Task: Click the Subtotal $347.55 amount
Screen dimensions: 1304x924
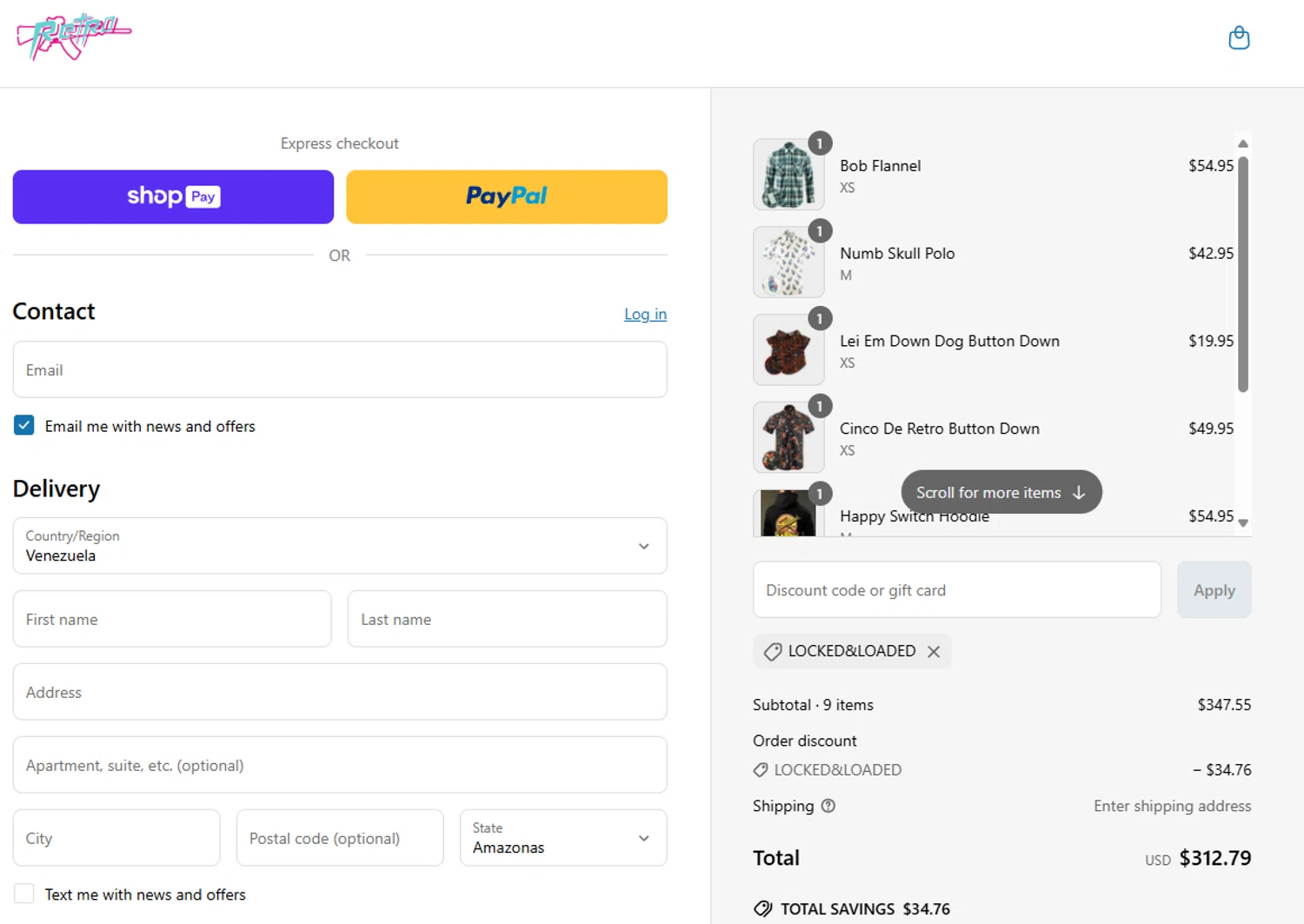Action: tap(1224, 705)
